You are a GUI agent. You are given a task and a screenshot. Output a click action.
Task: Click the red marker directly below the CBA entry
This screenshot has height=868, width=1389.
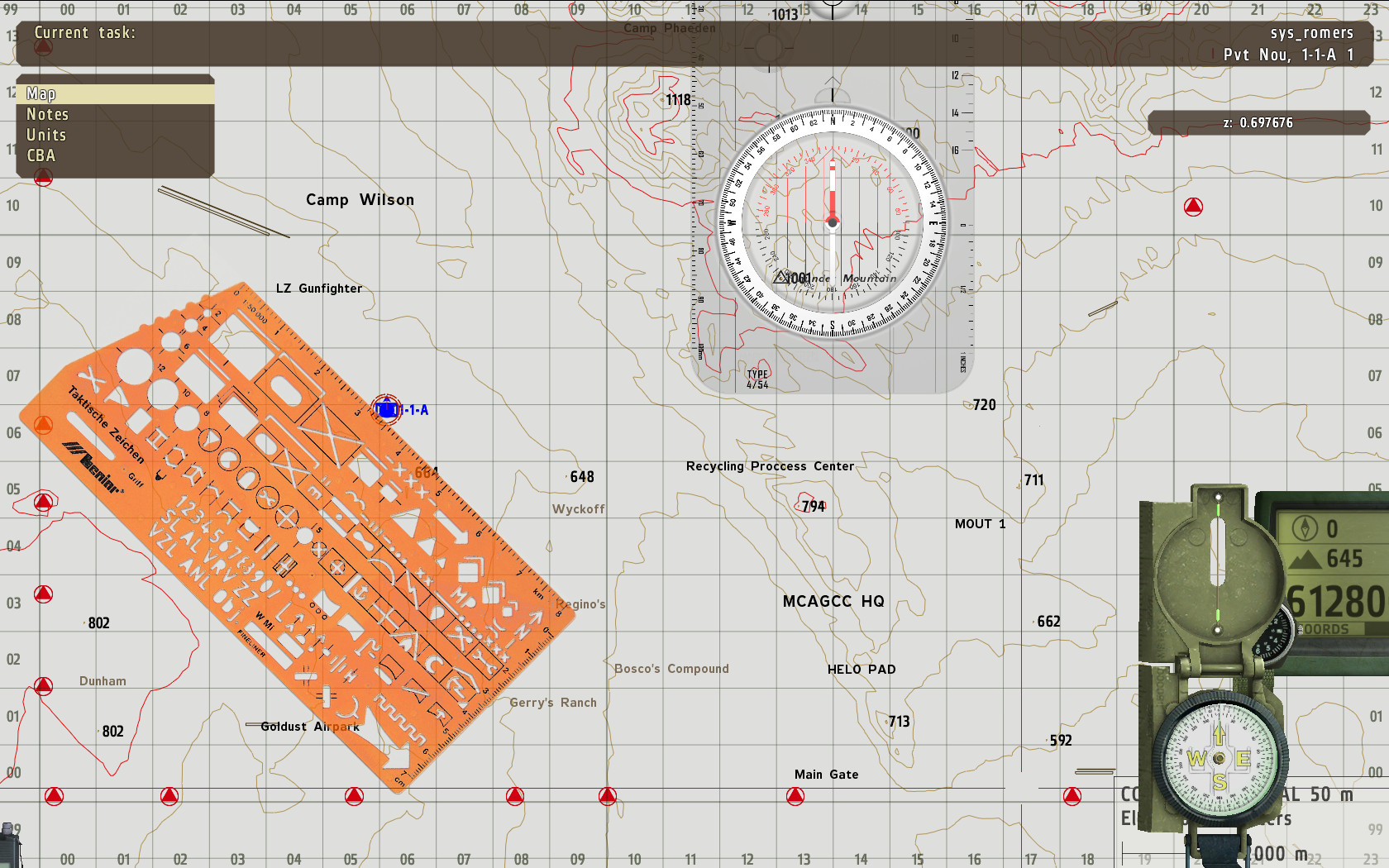[x=43, y=177]
